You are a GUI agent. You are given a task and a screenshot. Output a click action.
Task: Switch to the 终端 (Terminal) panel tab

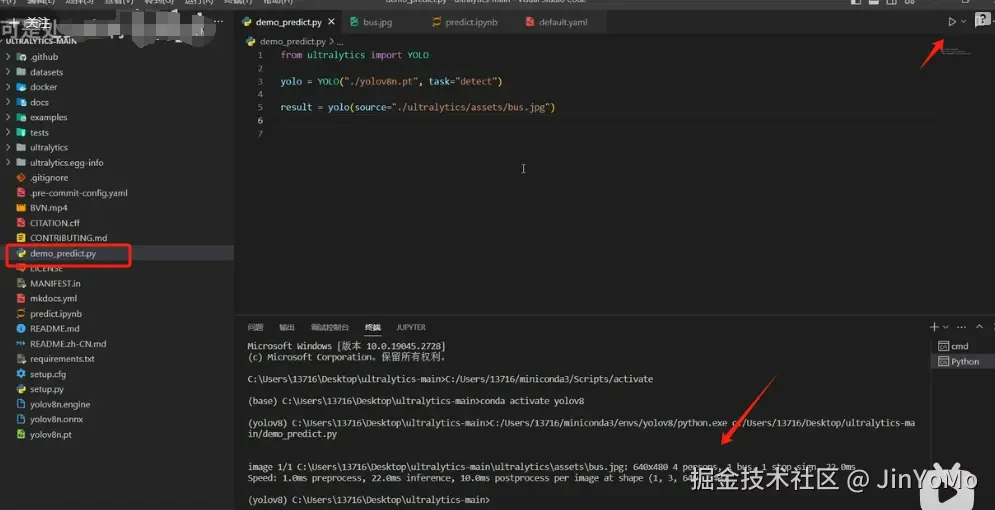pyautogui.click(x=373, y=327)
